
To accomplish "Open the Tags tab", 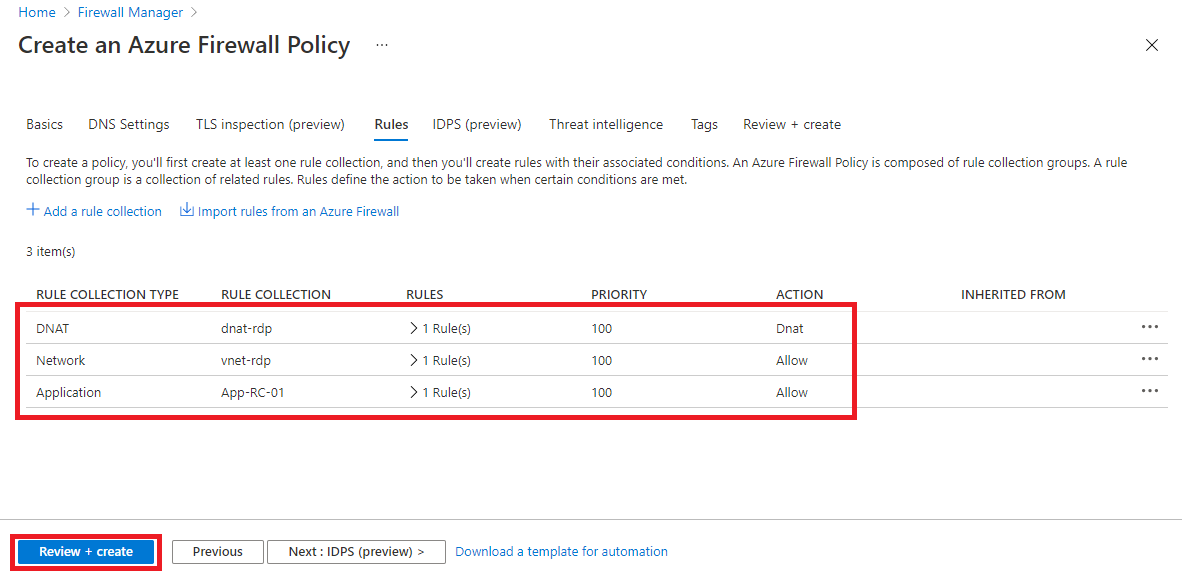I will coord(704,124).
